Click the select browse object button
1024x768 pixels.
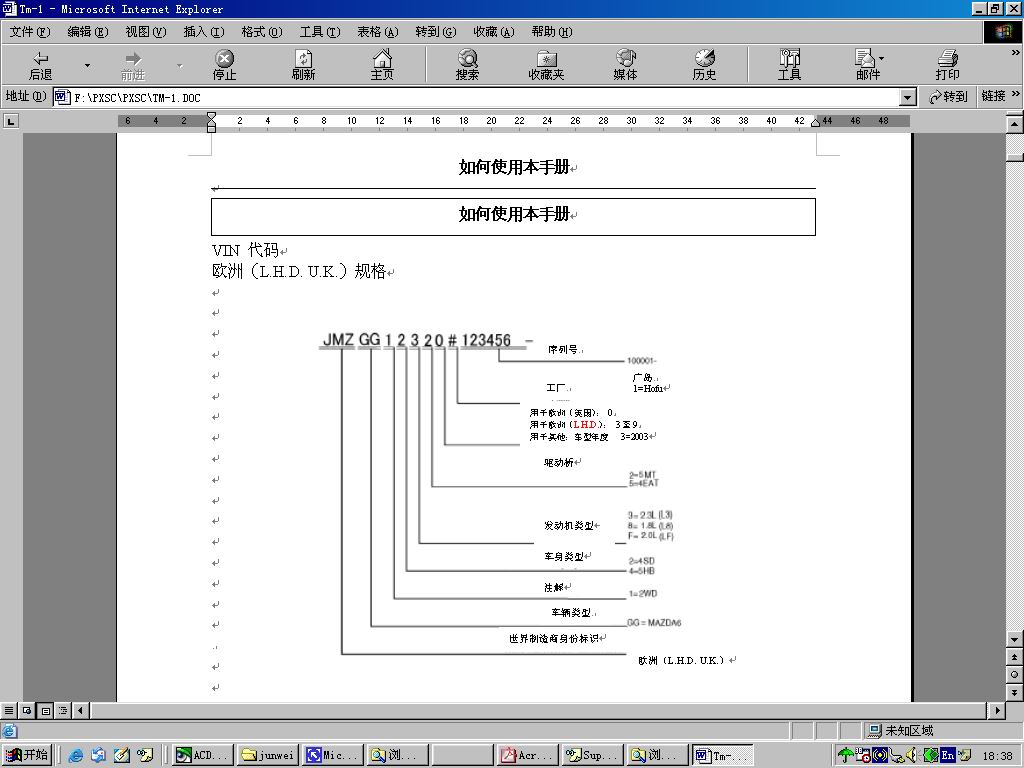coord(1014,674)
